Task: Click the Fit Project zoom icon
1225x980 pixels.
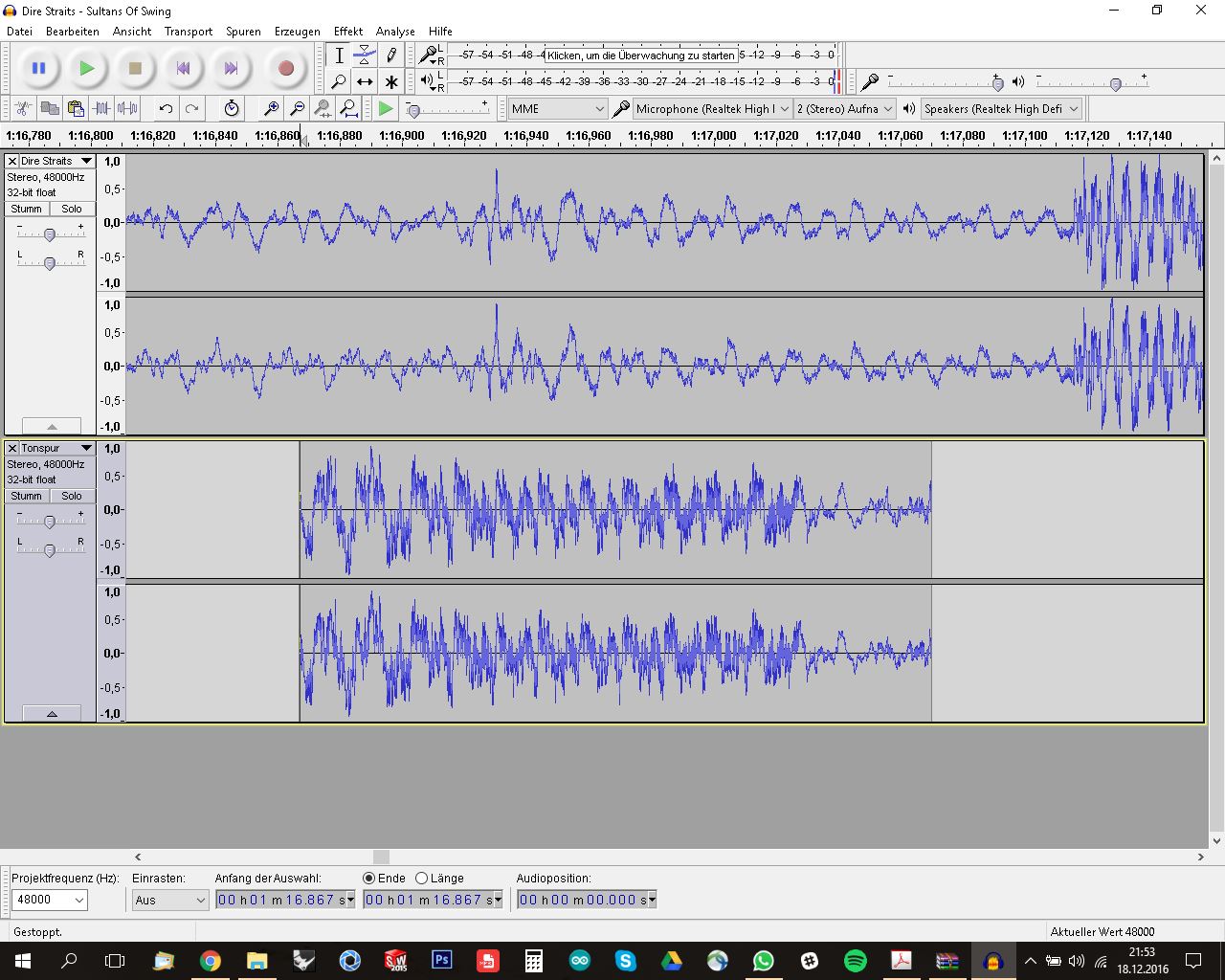Action: click(x=348, y=108)
